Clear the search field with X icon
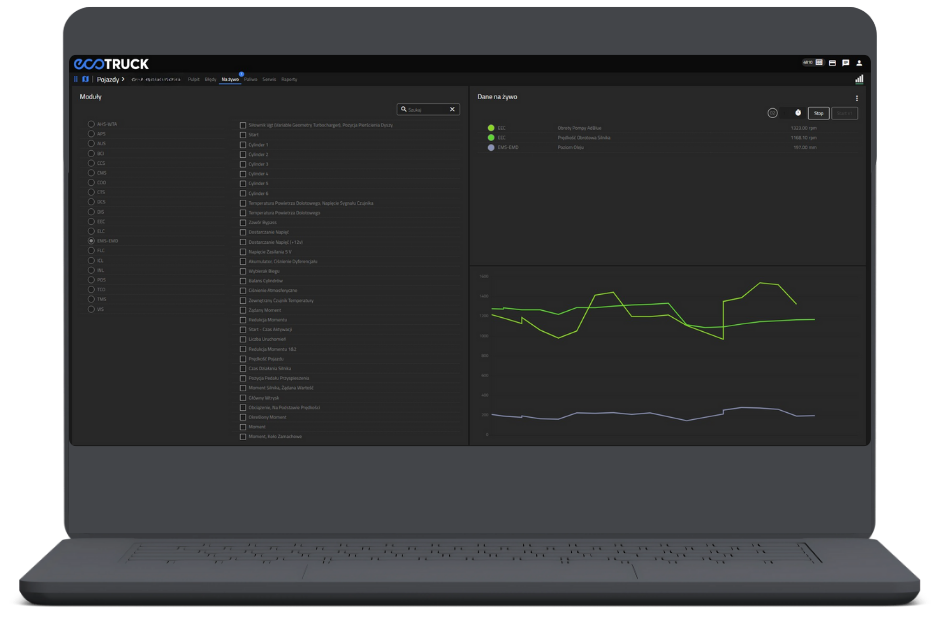 pos(452,109)
